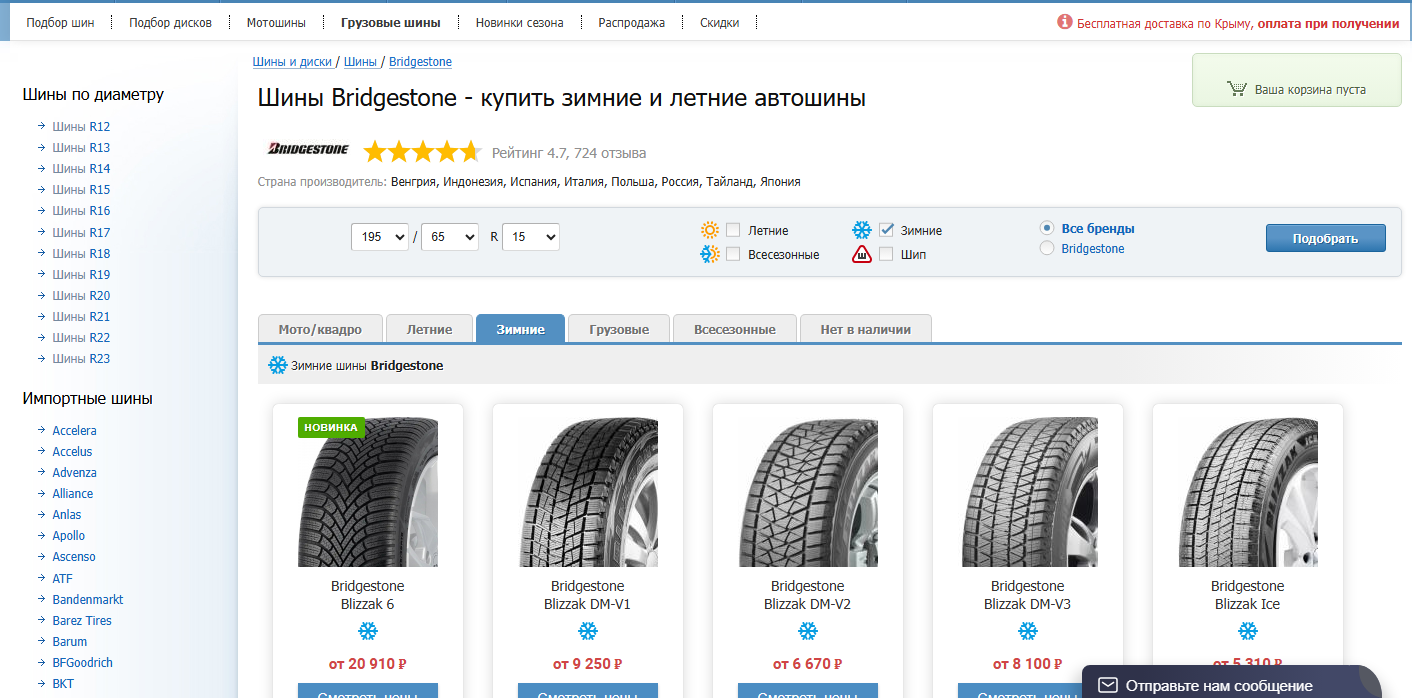Click the all-season sun-snowflake icon
Viewport: 1412px width, 698px height.
tap(710, 254)
